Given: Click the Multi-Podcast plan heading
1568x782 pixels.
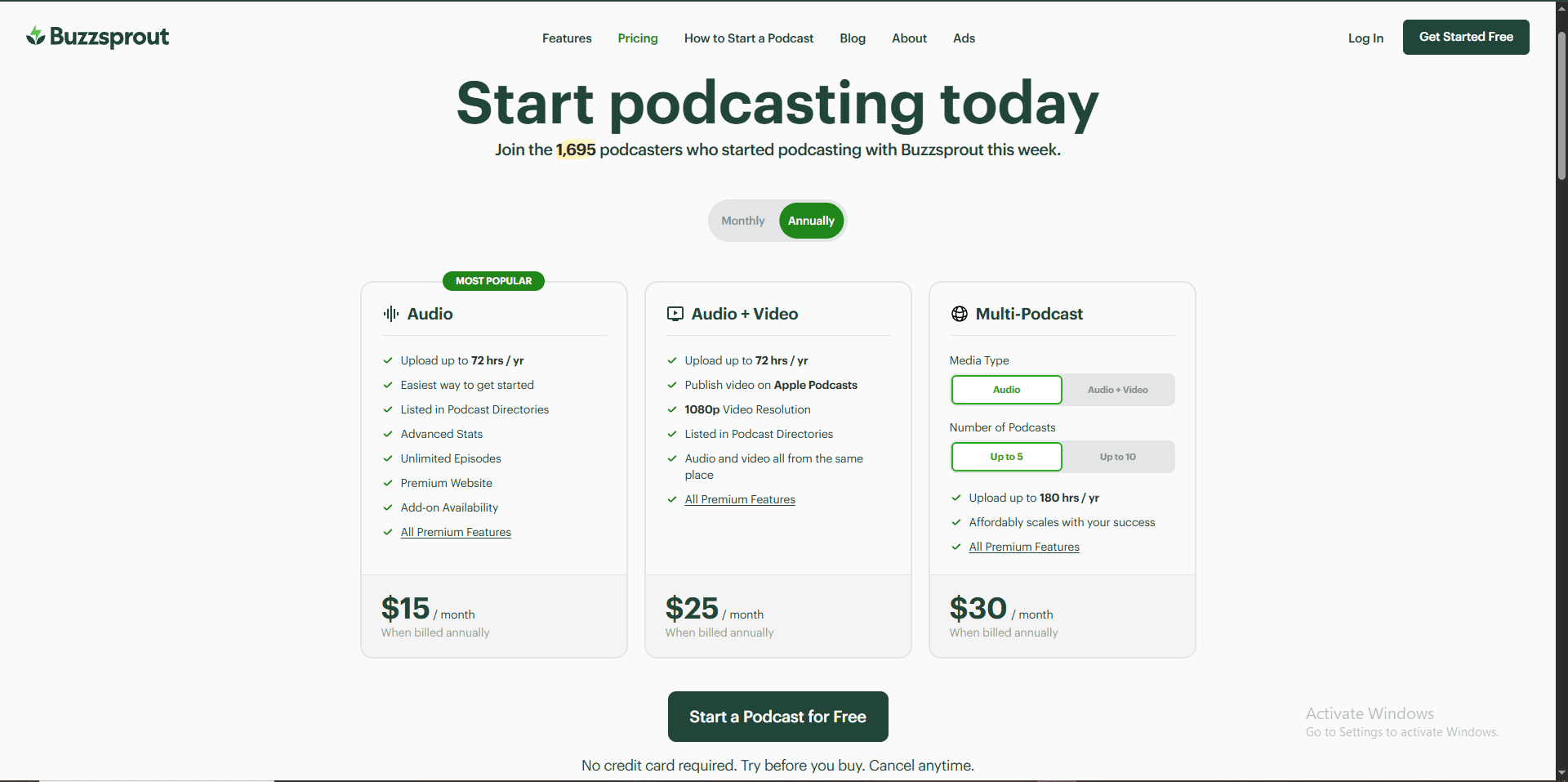Looking at the screenshot, I should point(1029,314).
